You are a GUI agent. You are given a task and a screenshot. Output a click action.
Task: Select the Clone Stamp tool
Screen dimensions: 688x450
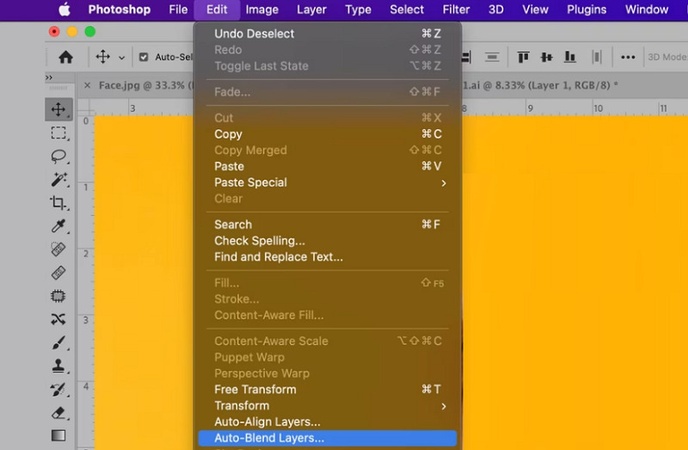[x=59, y=366]
